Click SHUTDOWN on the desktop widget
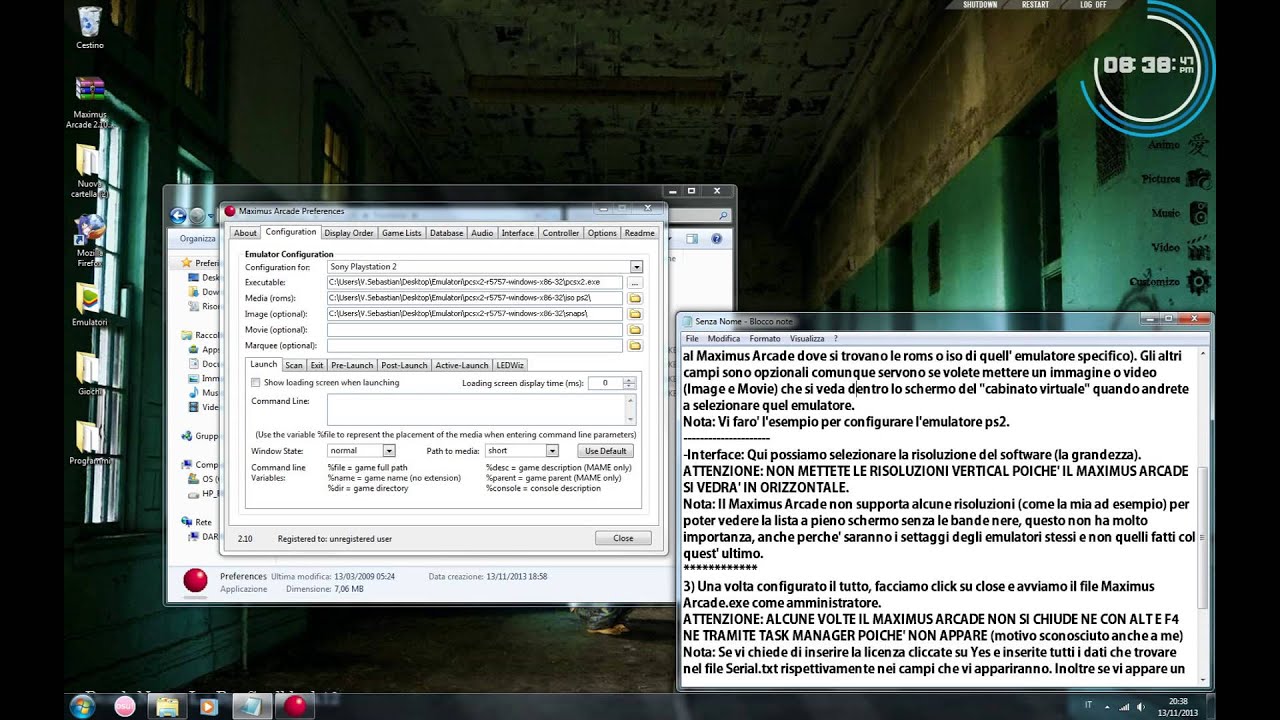1280x720 pixels. coord(980,5)
